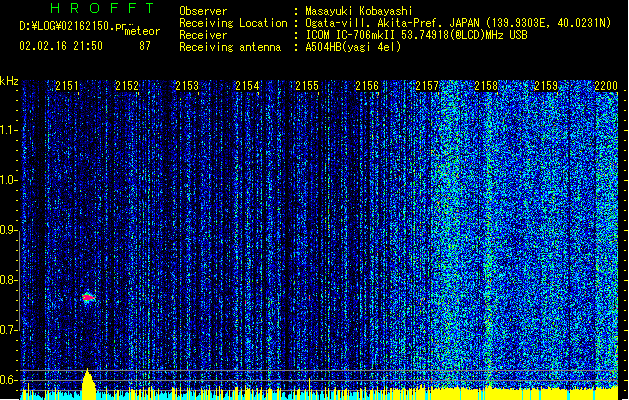
Task: Click the 0.6 kHz axis tick label
Action: 8,380
